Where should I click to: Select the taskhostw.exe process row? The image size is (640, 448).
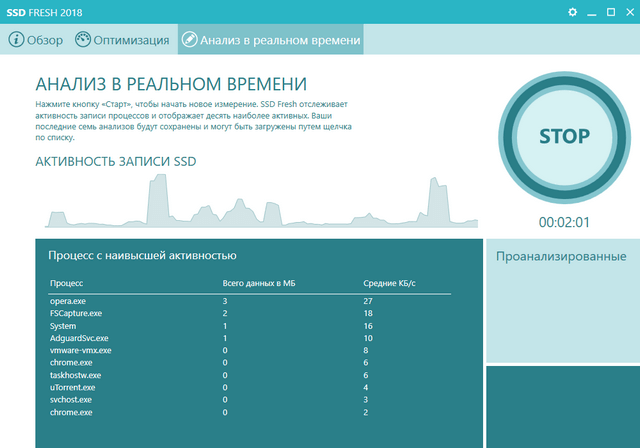249,375
